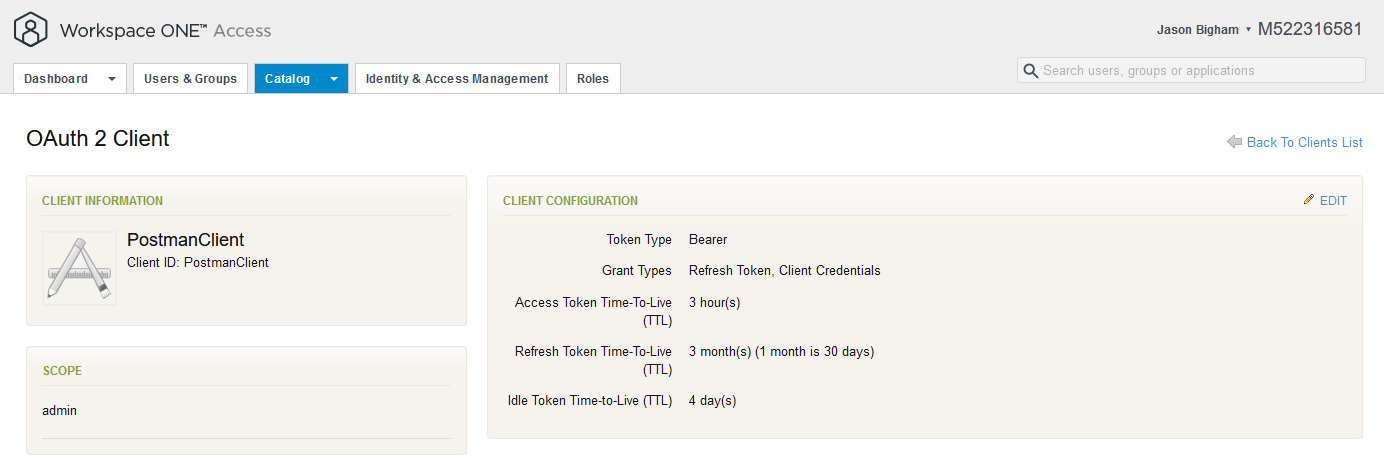Switch to the Users & Groups tab
This screenshot has width=1384, height=462.
[190, 79]
